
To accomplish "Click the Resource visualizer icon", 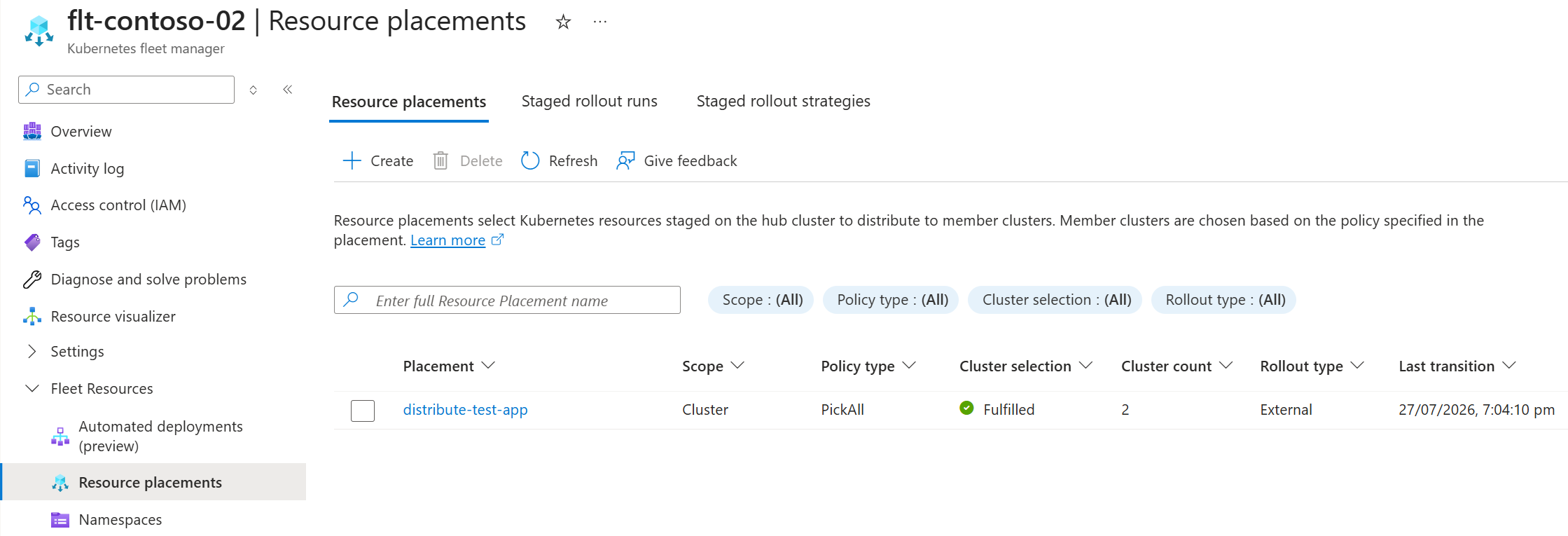I will point(32,317).
